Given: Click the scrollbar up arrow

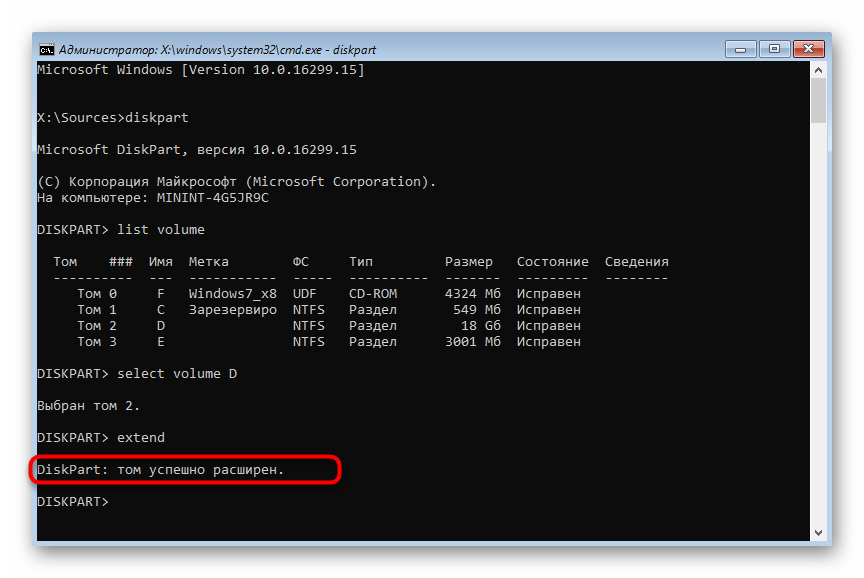Looking at the screenshot, I should coord(818,70).
